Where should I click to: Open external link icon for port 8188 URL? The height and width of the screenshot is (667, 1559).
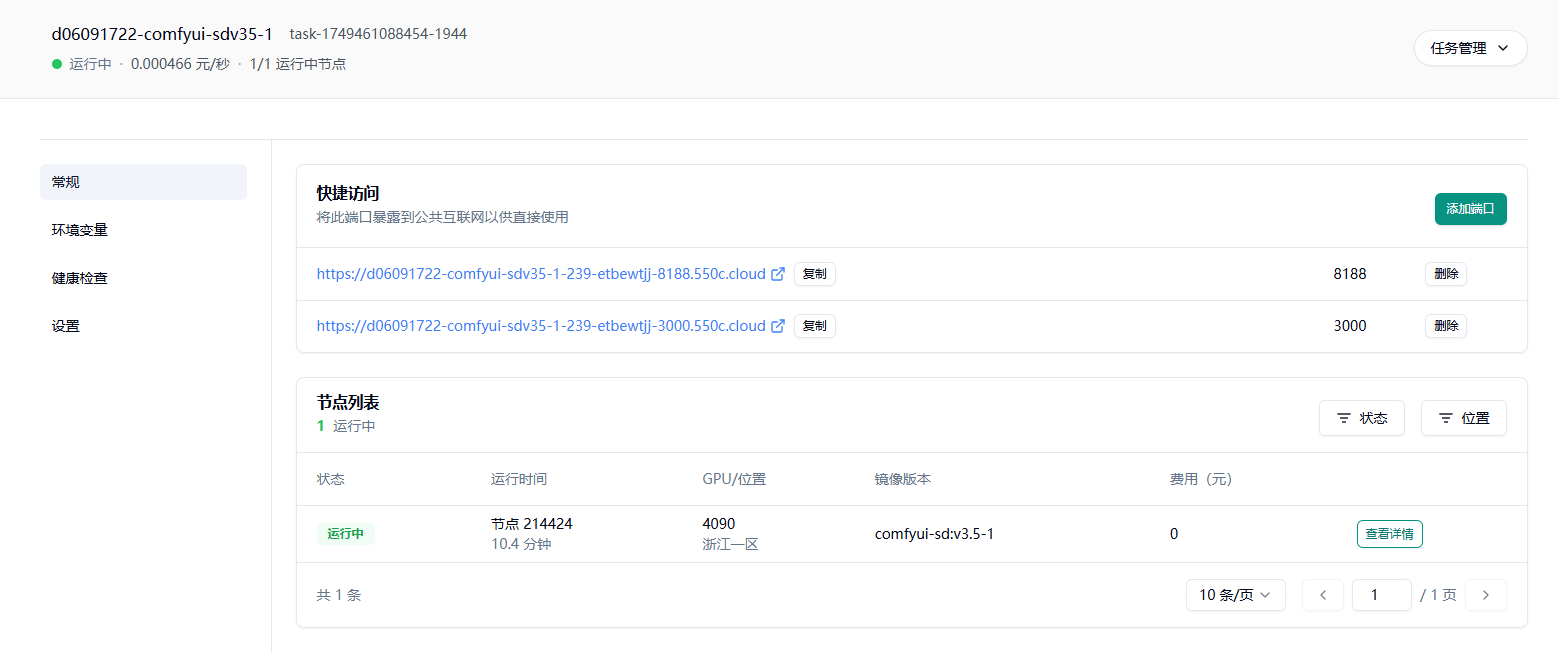(x=778, y=274)
